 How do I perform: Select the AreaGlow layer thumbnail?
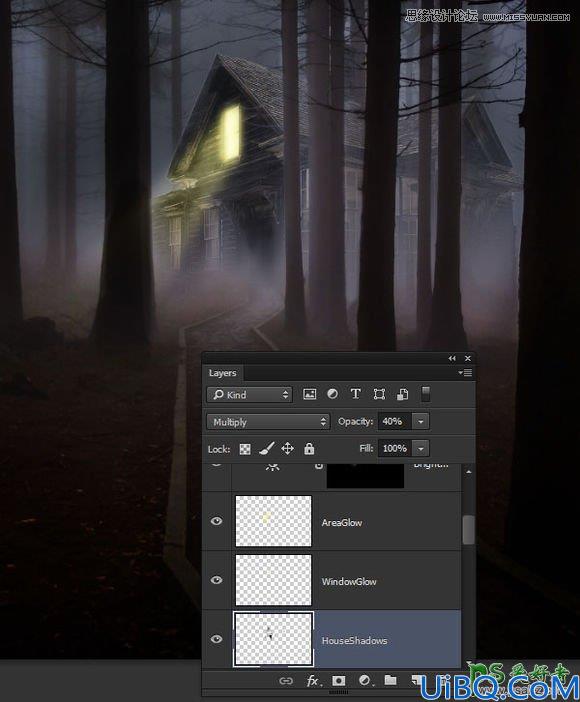(273, 521)
